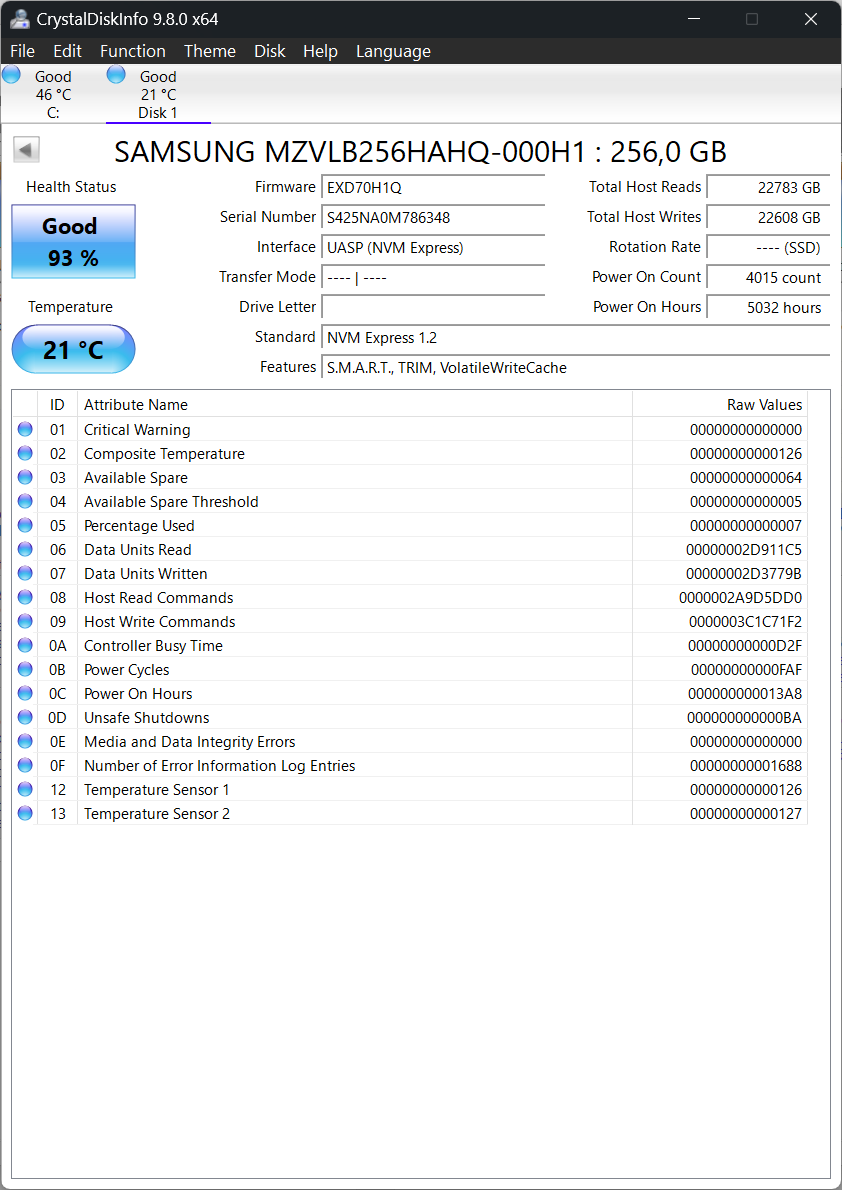842x1190 pixels.
Task: Click status orb for Unsafe Shutdowns attribute
Action: pos(25,718)
